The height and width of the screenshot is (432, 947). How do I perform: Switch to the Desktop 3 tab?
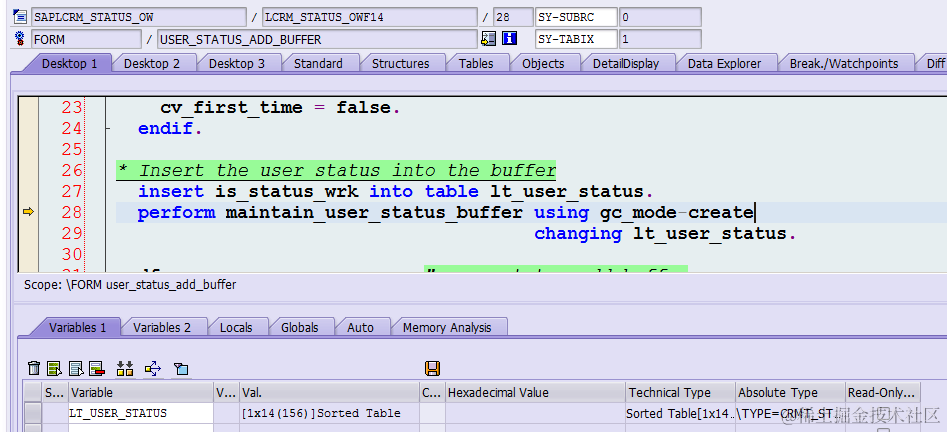click(237, 63)
